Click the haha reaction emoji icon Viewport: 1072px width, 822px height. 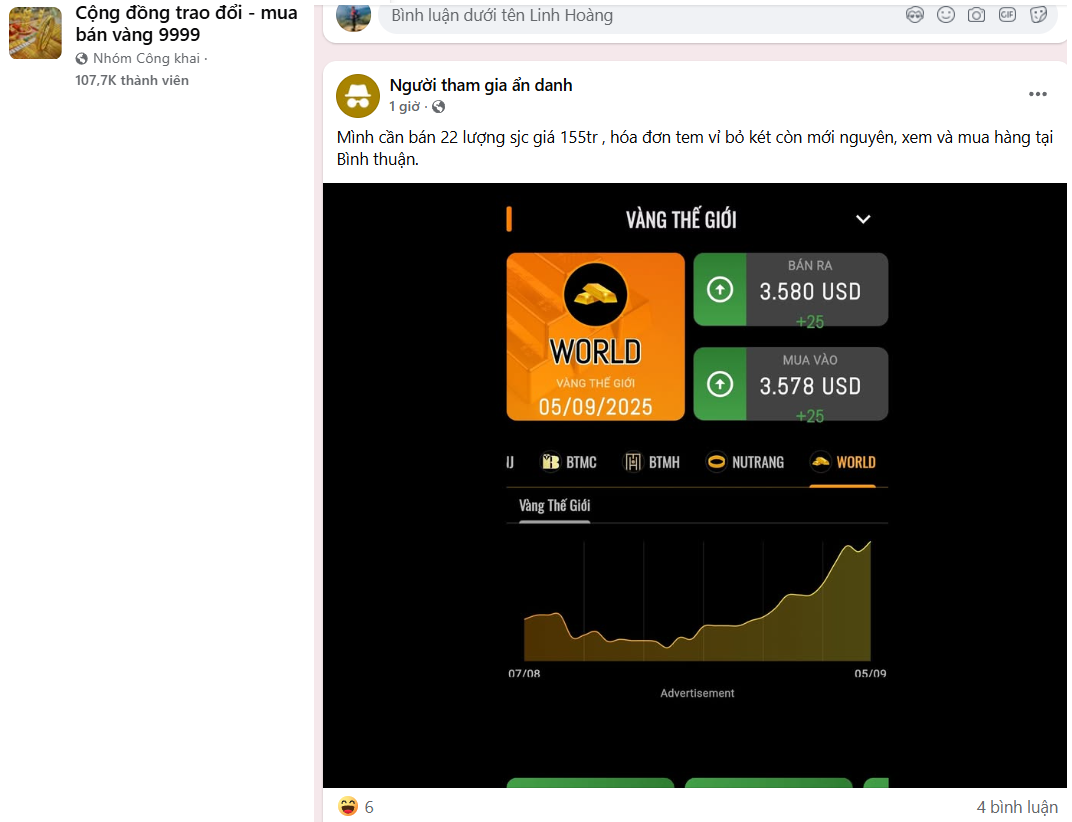tap(348, 806)
